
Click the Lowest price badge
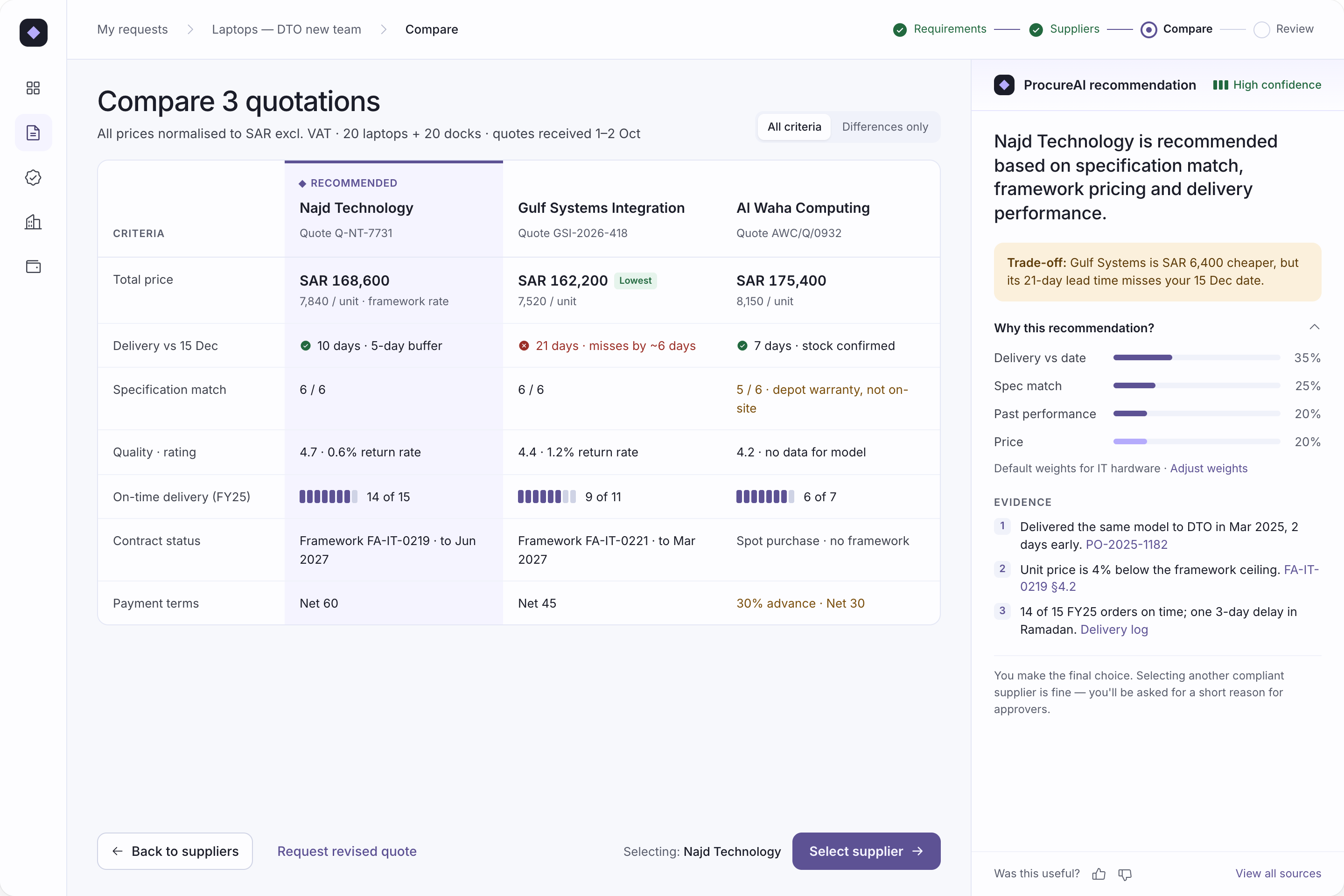(x=636, y=280)
